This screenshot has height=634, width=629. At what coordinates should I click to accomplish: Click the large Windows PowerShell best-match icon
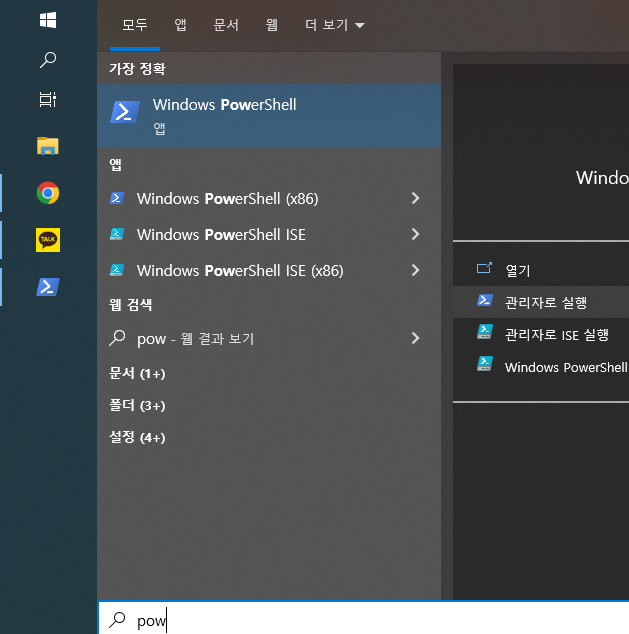point(125,112)
